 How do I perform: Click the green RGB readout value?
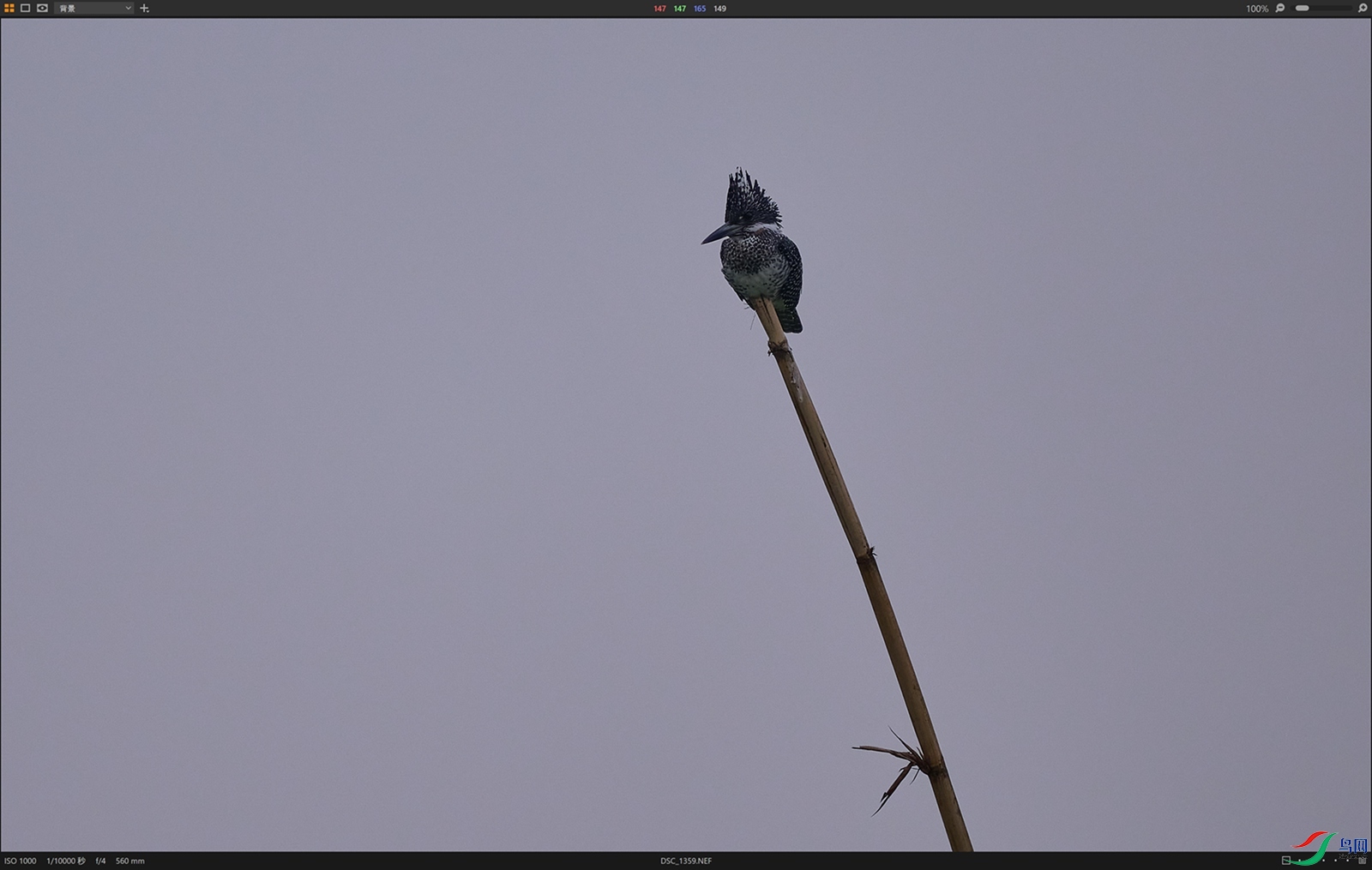(679, 9)
